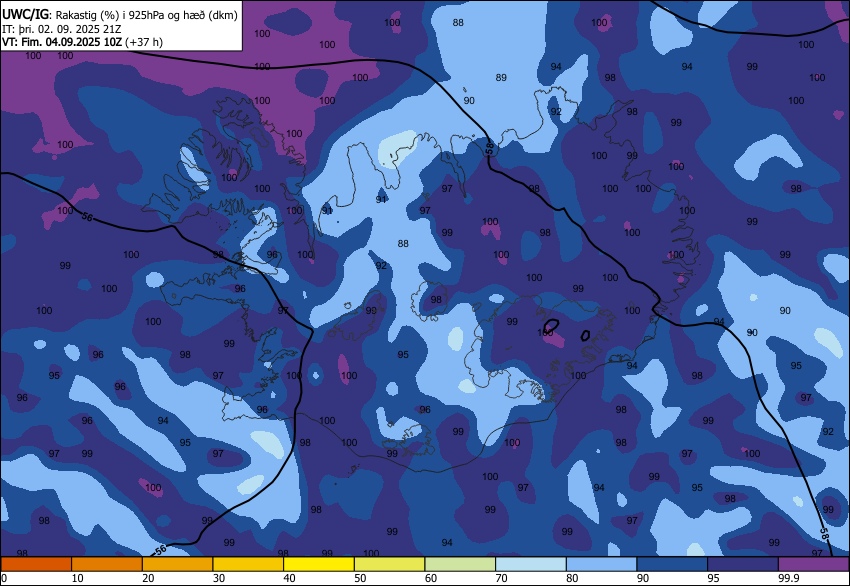This screenshot has height=586, width=850.
Task: Click the golden 30–40 legend swatch
Action: click(248, 564)
